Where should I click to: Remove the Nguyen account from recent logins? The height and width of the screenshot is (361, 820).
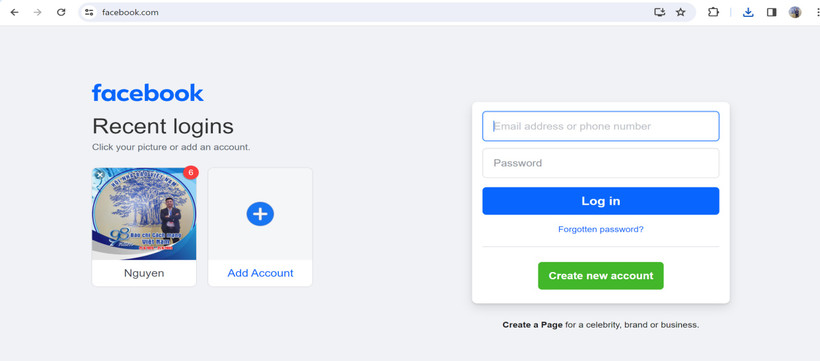(x=99, y=175)
